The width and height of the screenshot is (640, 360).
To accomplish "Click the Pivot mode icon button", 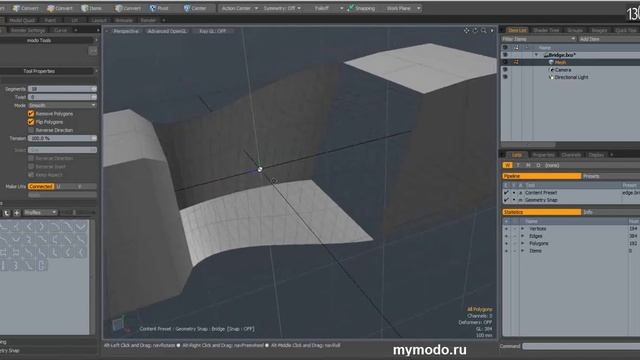I will tap(153, 8).
